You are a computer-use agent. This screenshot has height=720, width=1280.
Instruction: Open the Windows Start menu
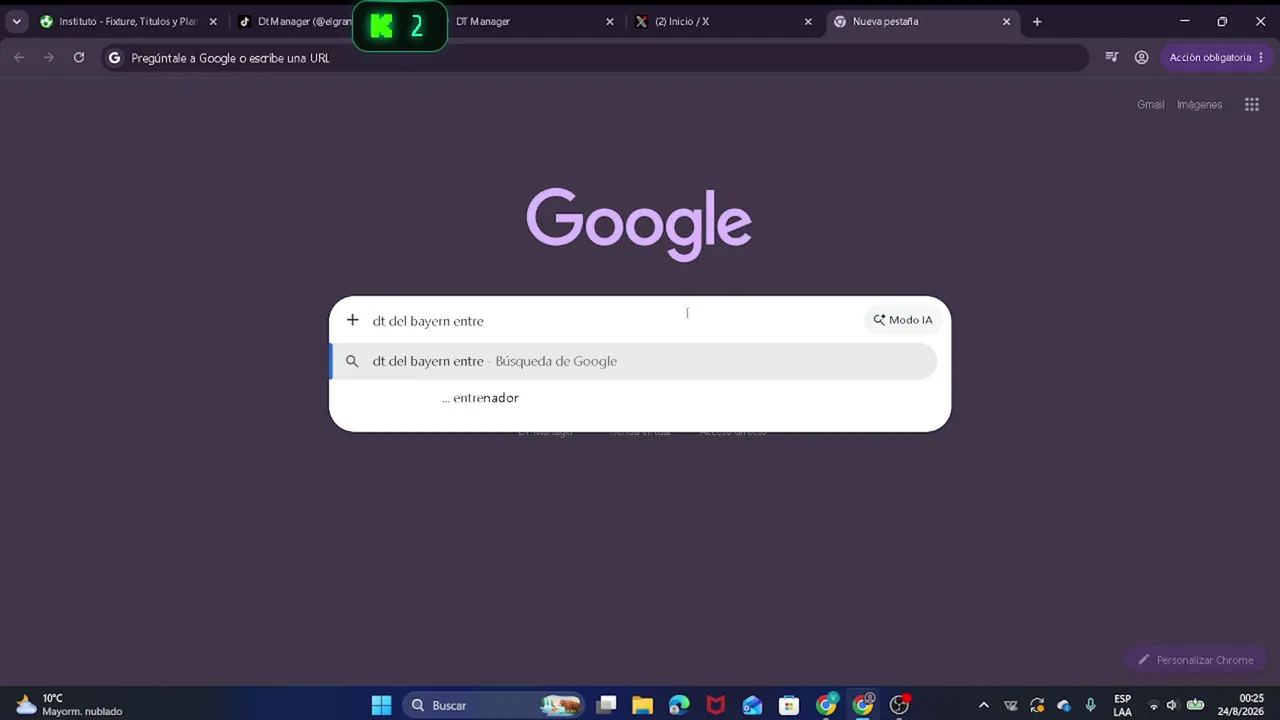pyautogui.click(x=382, y=705)
